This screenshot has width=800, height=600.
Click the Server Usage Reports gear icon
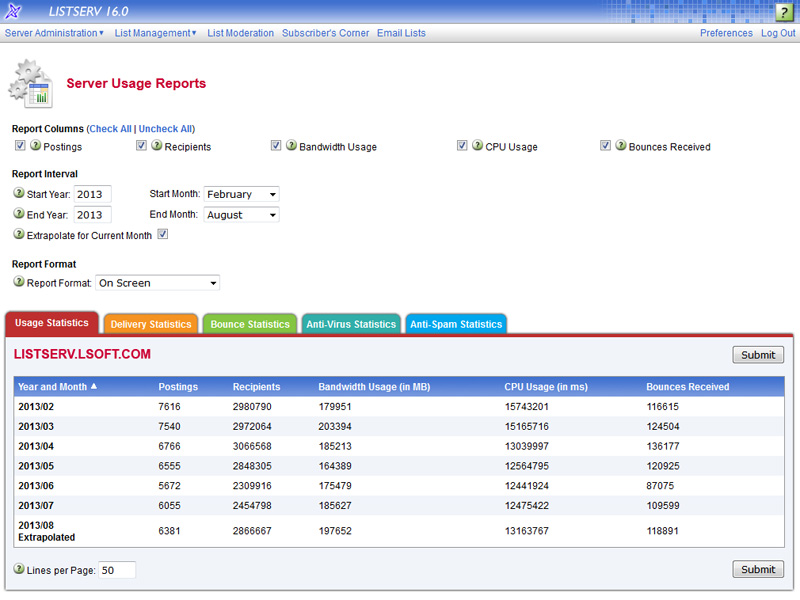coord(31,84)
